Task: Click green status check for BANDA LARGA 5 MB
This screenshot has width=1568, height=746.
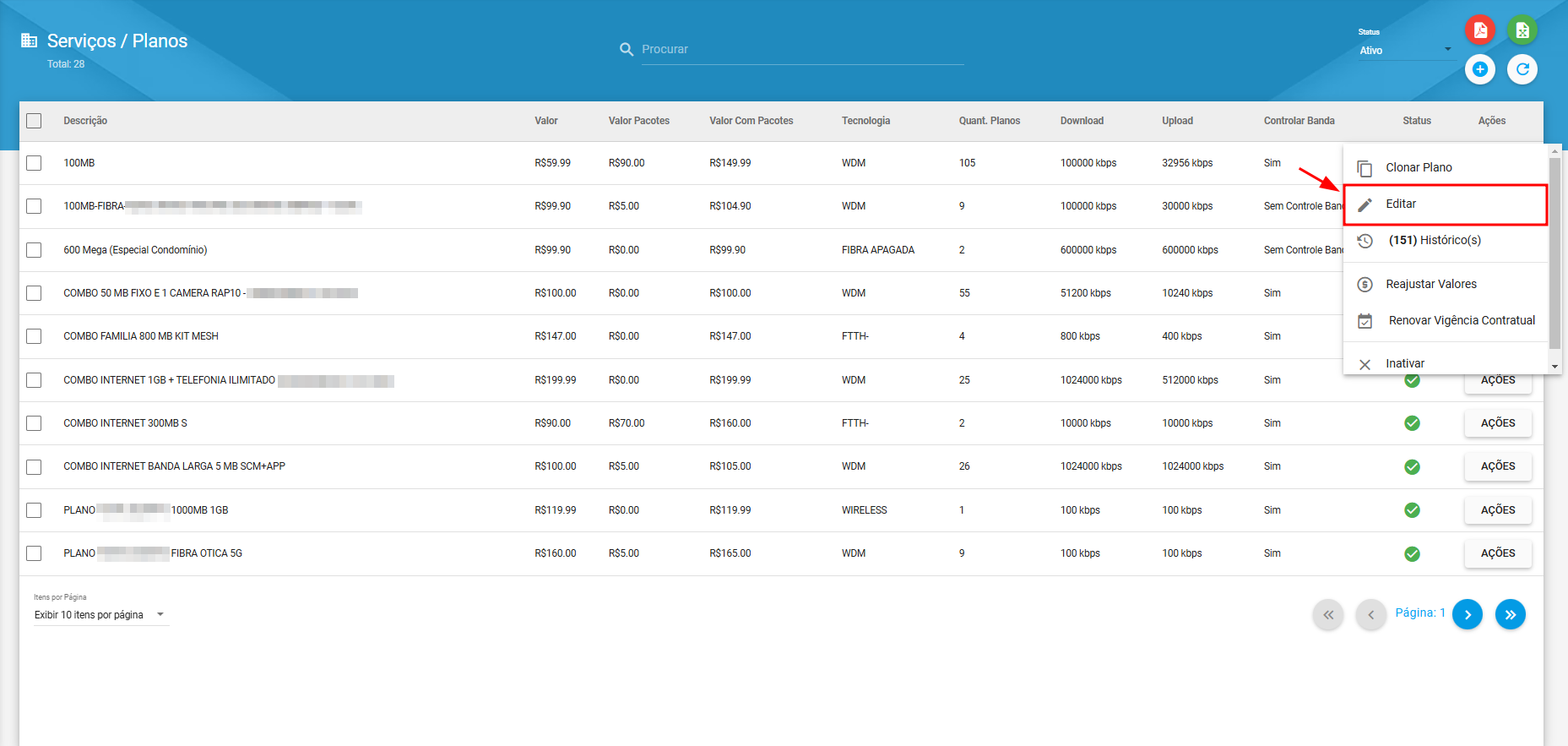Action: [1412, 466]
